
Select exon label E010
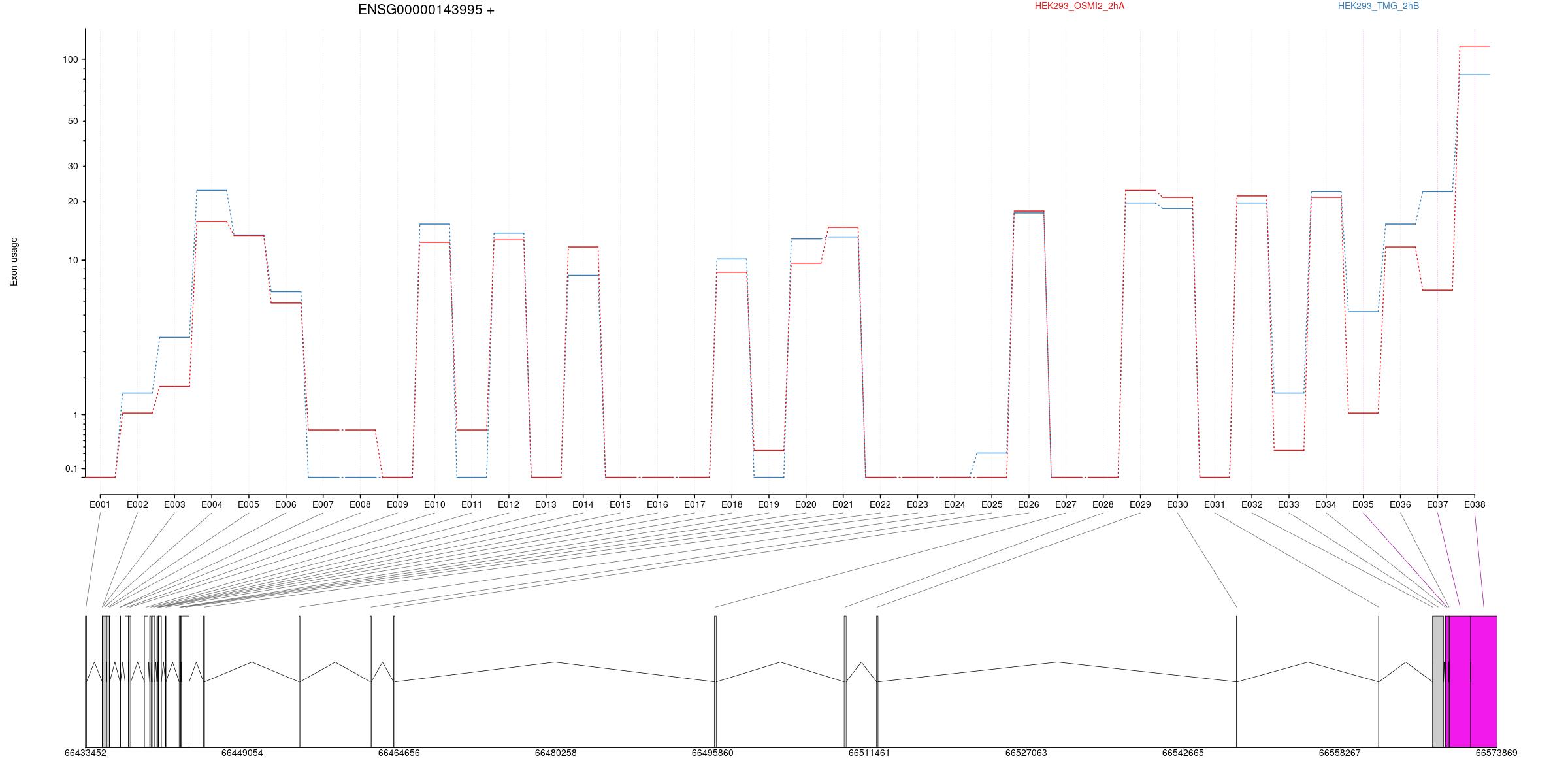[434, 504]
